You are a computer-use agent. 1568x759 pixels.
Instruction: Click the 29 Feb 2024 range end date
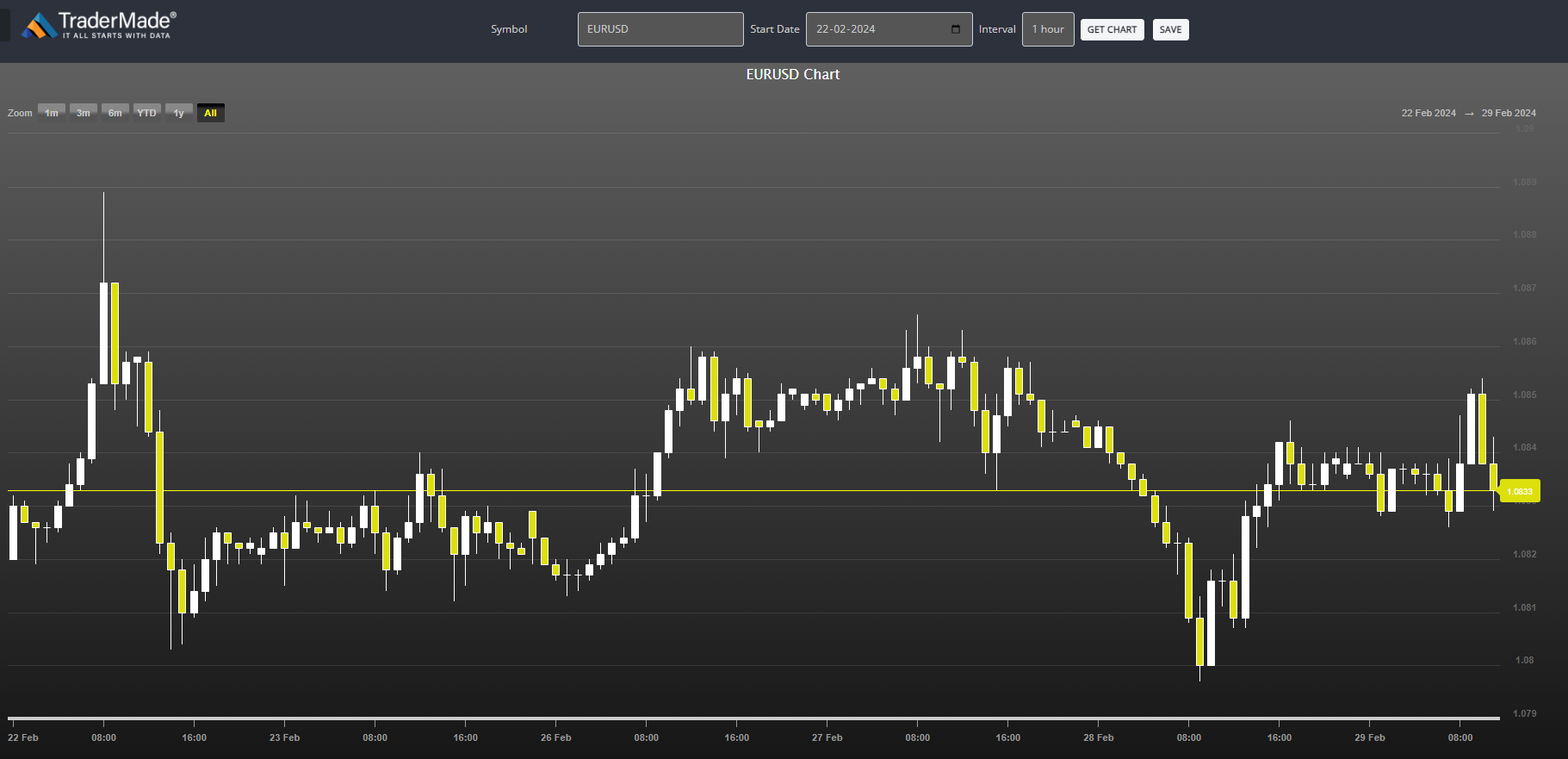point(1509,113)
